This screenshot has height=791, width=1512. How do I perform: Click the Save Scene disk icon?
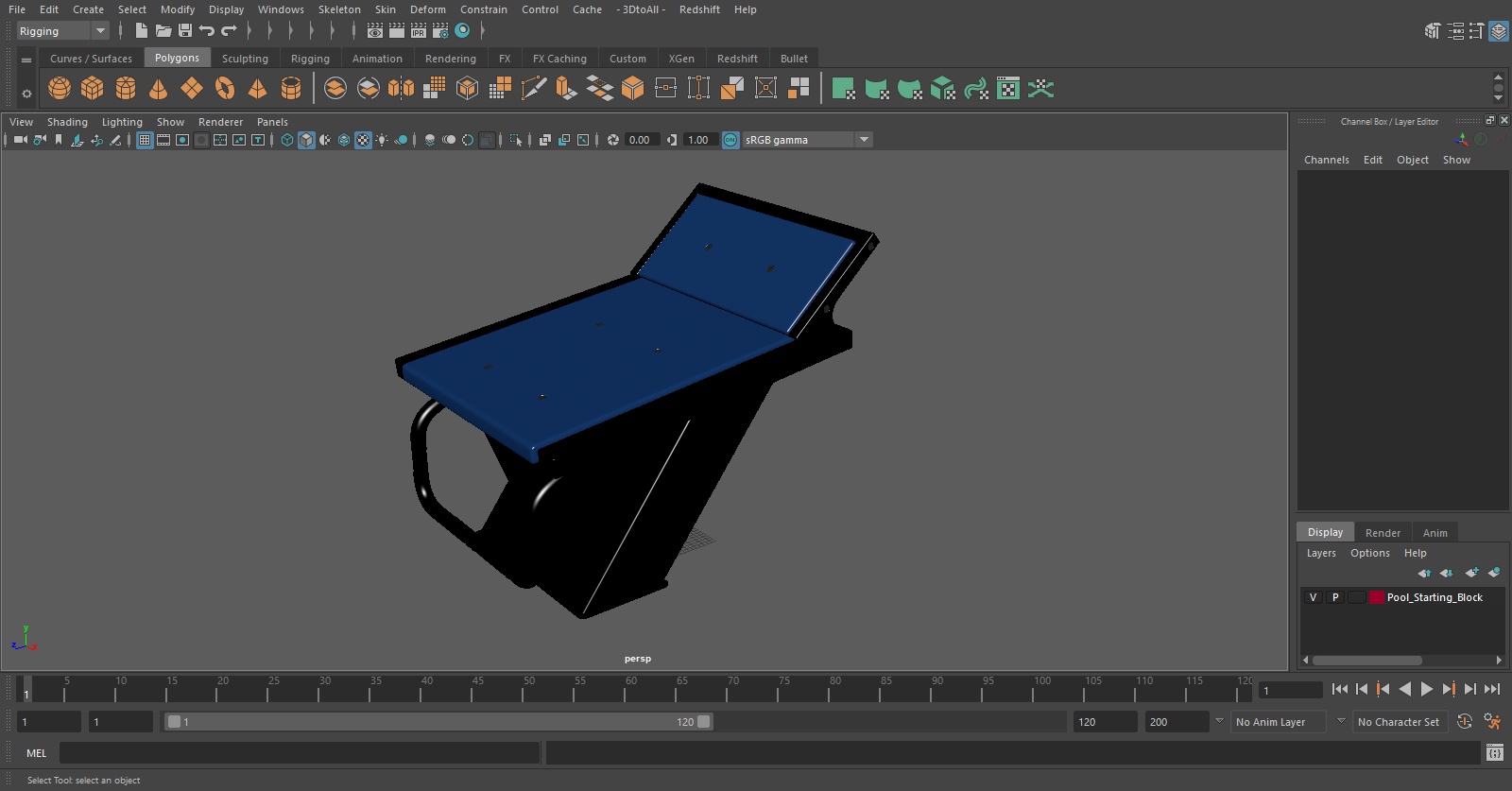point(185,31)
